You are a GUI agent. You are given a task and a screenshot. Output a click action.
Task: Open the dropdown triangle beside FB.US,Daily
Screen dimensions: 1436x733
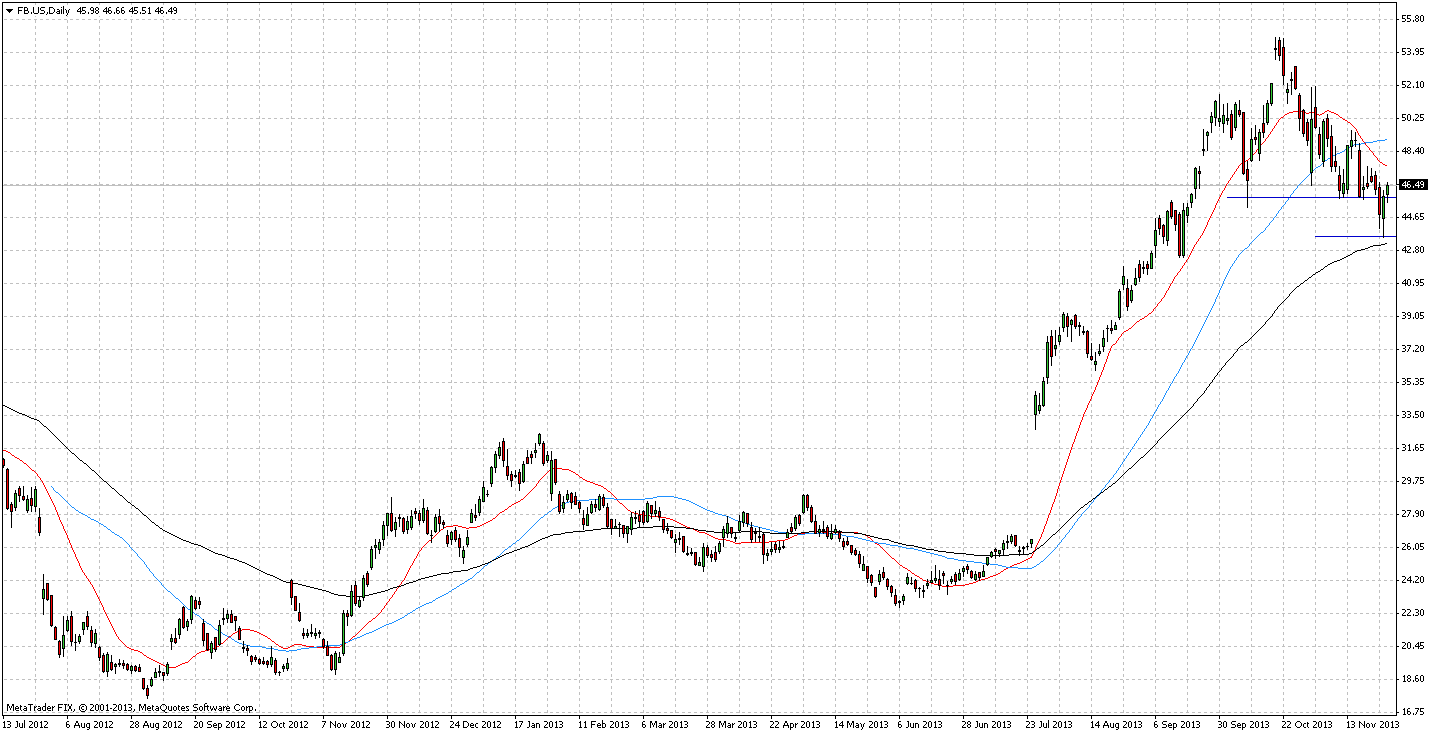pyautogui.click(x=9, y=10)
